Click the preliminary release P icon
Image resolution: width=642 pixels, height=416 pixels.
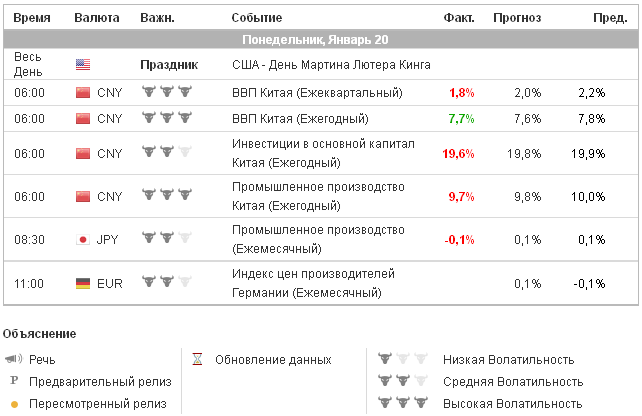14,381
